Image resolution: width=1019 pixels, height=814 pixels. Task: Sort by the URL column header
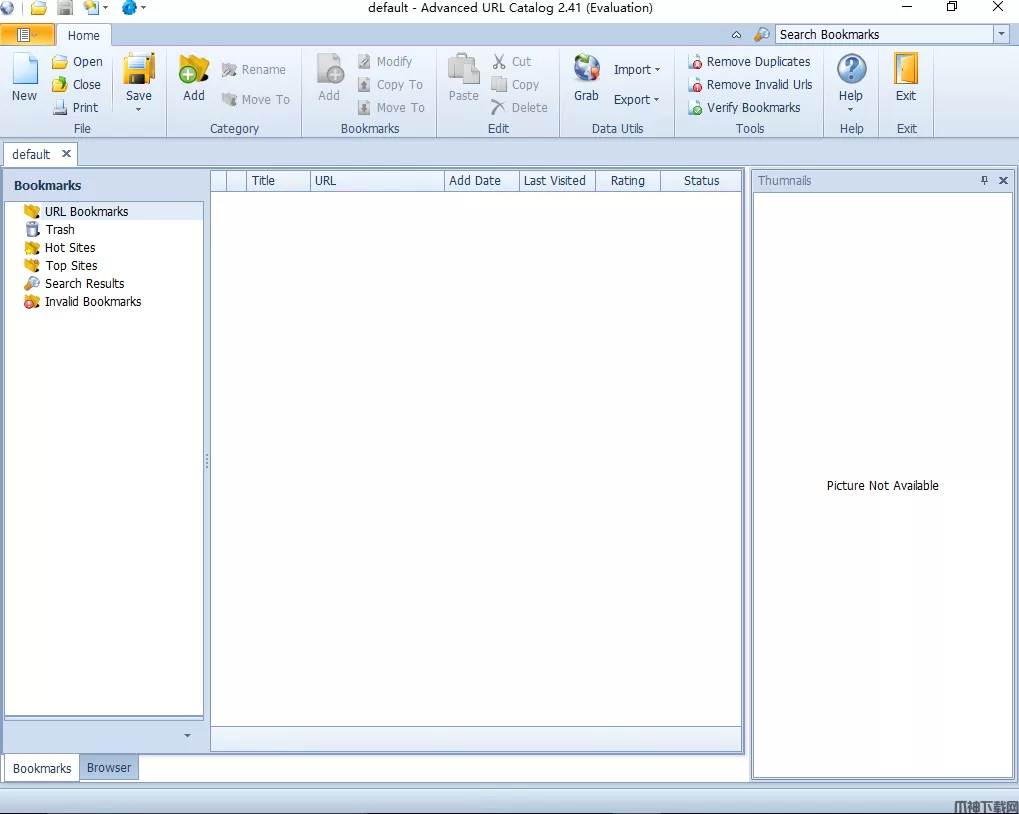pyautogui.click(x=377, y=181)
